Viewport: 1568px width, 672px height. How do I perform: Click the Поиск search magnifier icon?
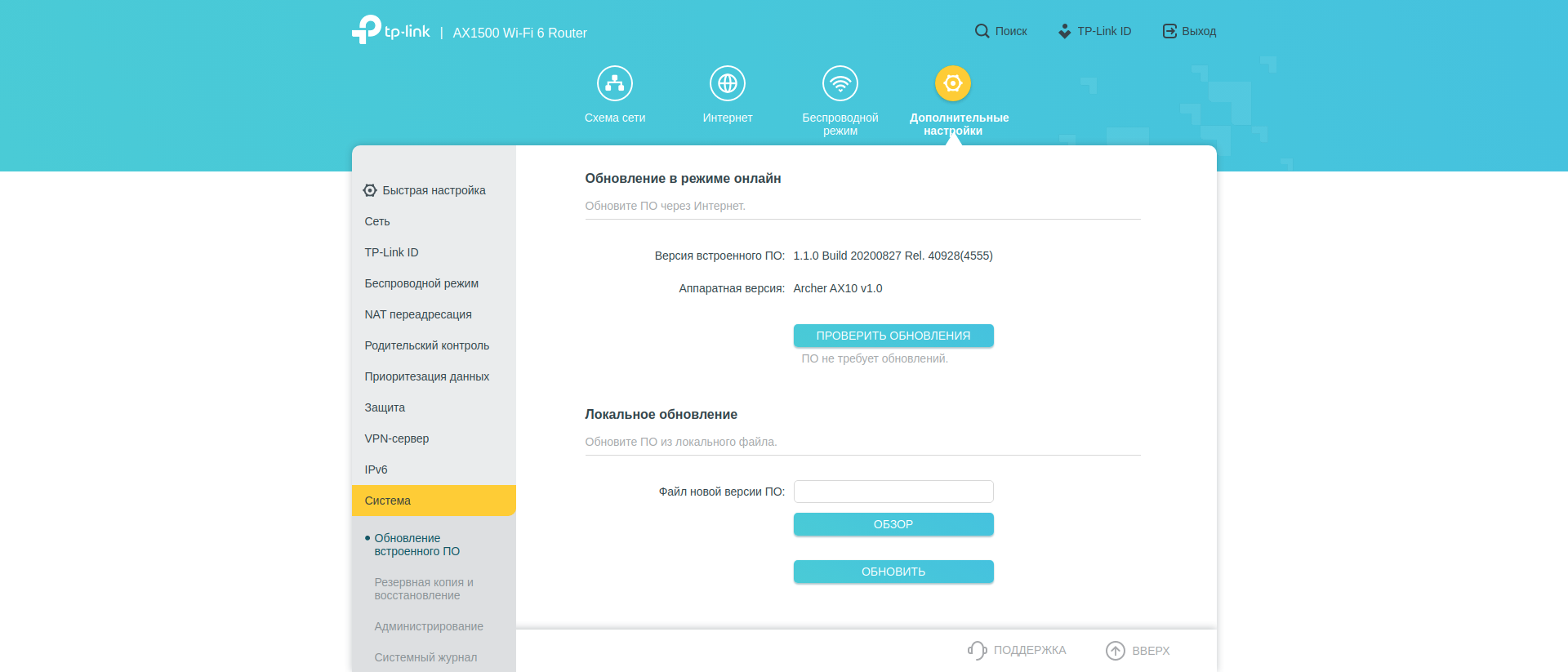tap(982, 31)
